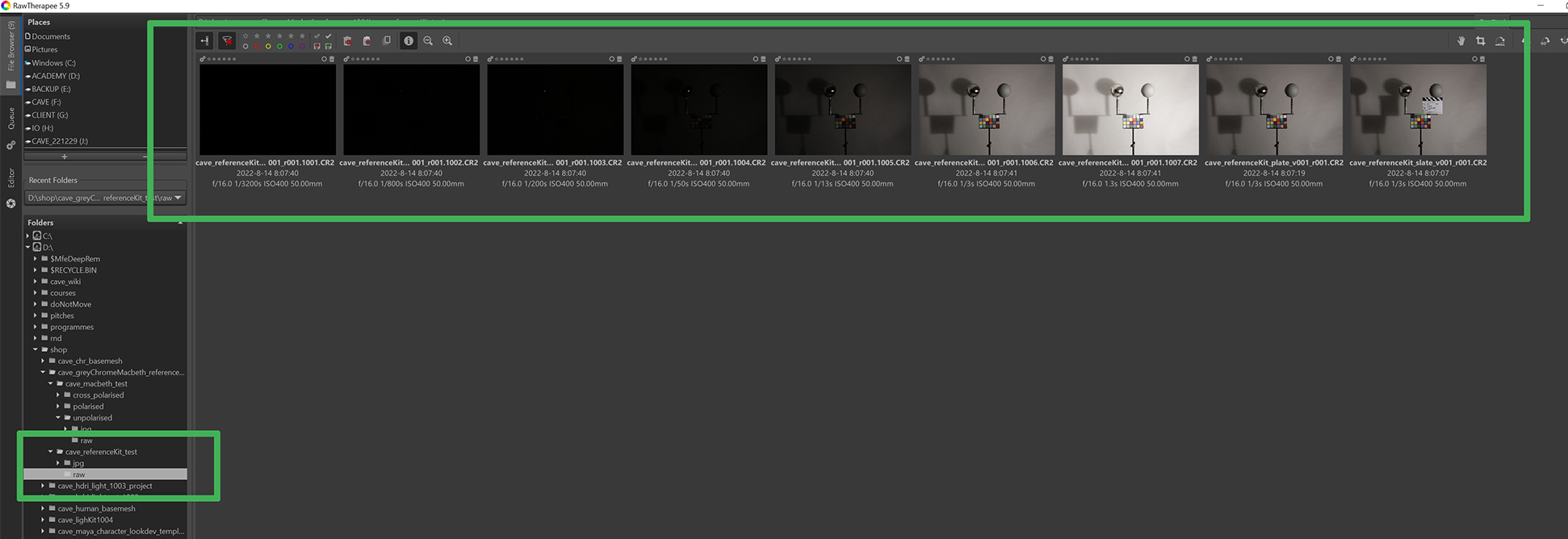The height and width of the screenshot is (539, 1568).
Task: Set color label on the slate_v001 thumbnail
Action: pyautogui.click(x=1474, y=59)
